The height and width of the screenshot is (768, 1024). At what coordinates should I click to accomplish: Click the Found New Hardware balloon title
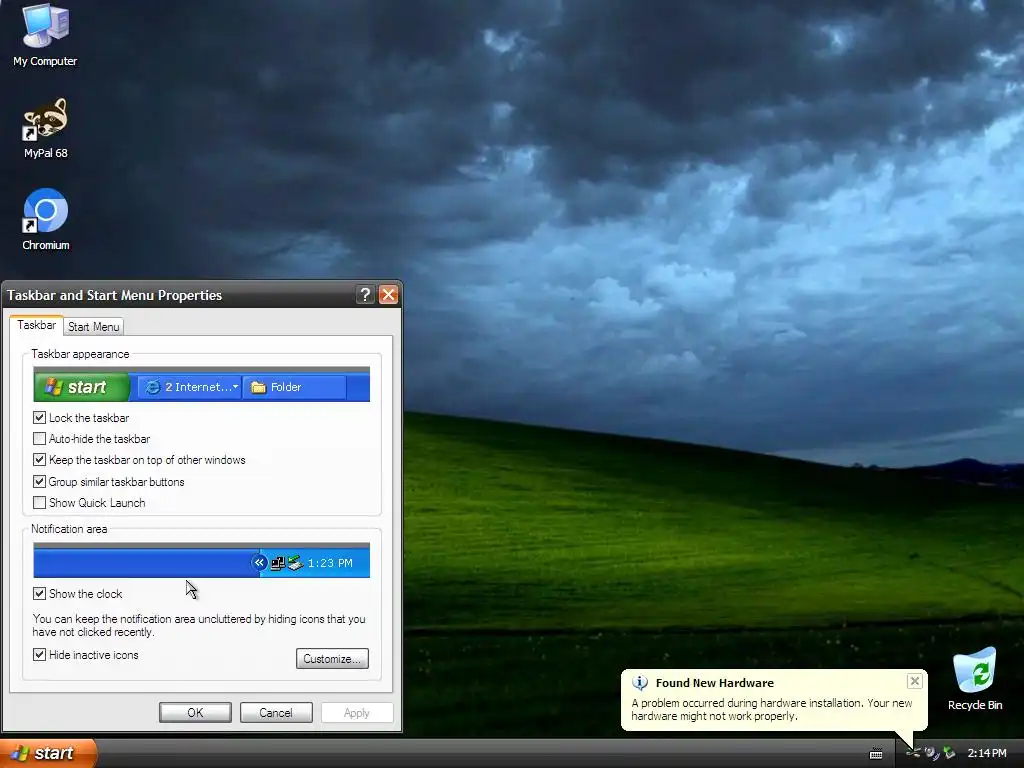click(x=714, y=683)
